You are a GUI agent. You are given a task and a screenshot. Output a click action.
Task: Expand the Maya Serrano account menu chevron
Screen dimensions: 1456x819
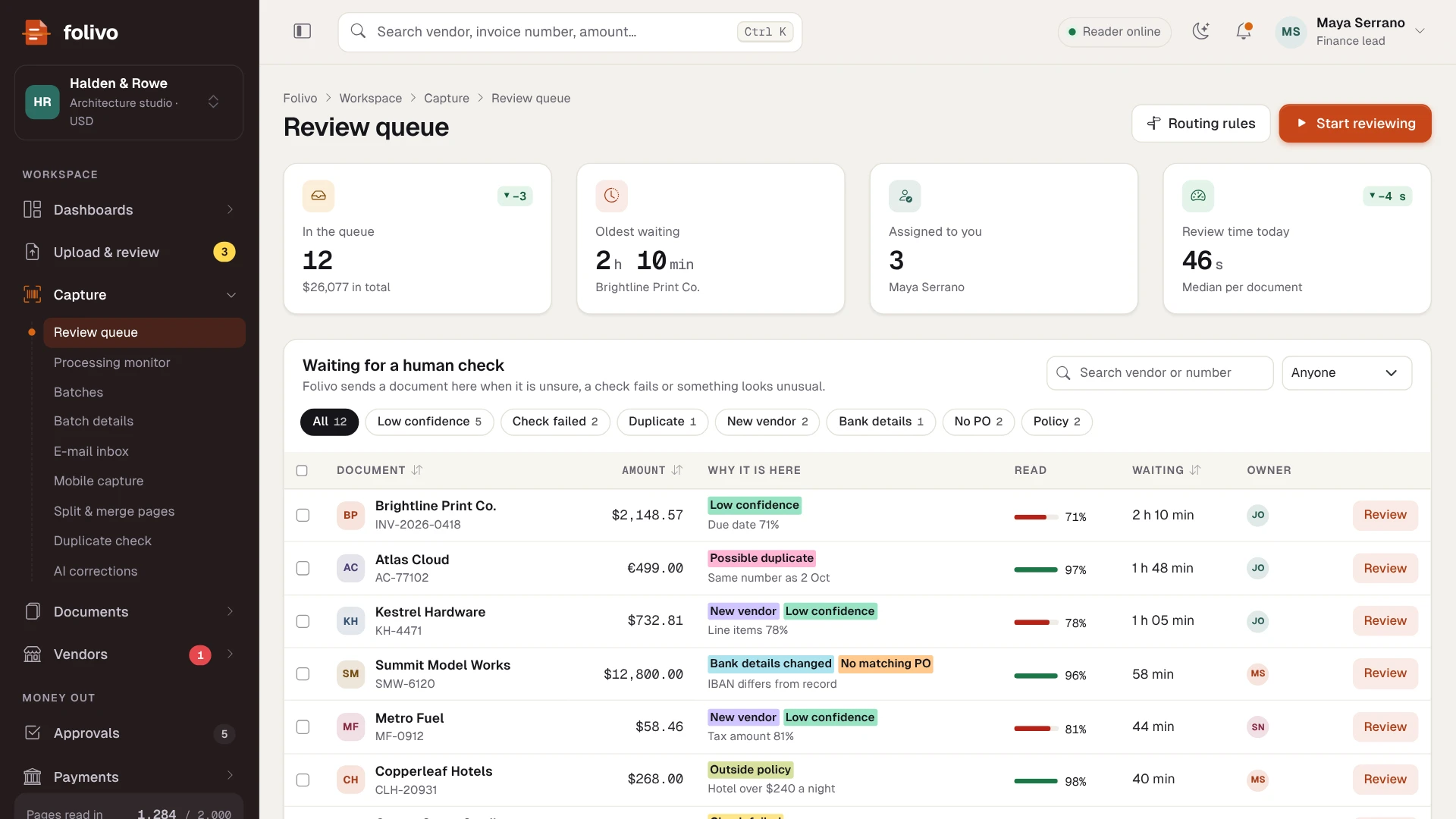pos(1420,31)
